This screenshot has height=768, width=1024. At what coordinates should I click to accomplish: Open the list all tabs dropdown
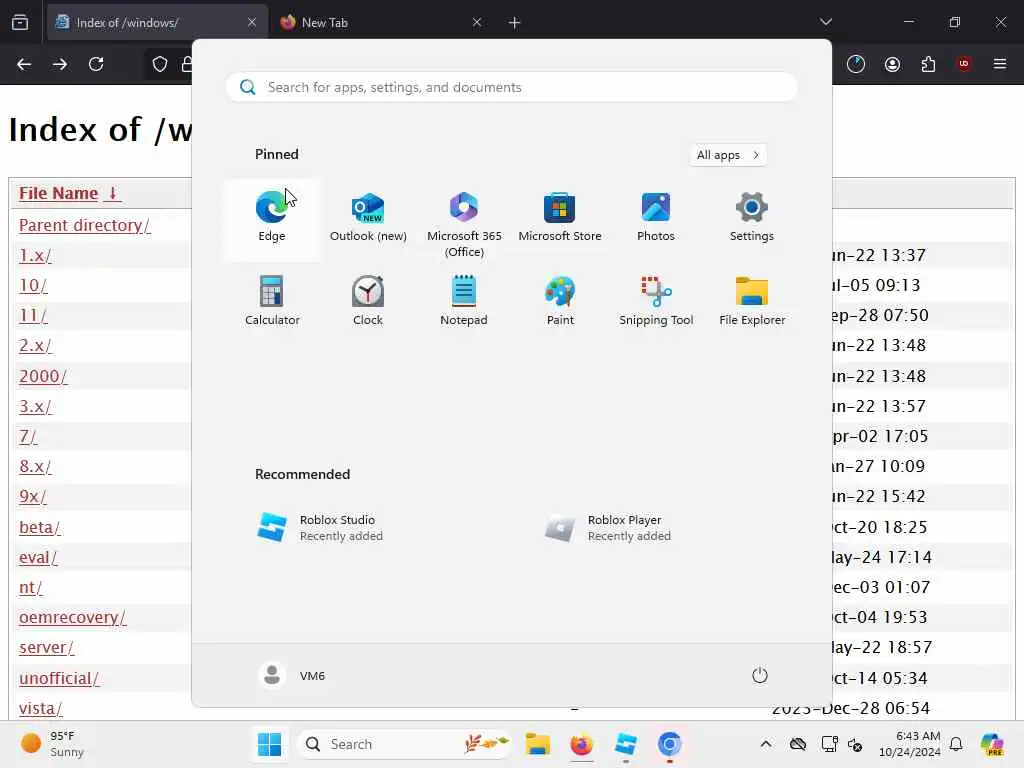pyautogui.click(x=825, y=22)
